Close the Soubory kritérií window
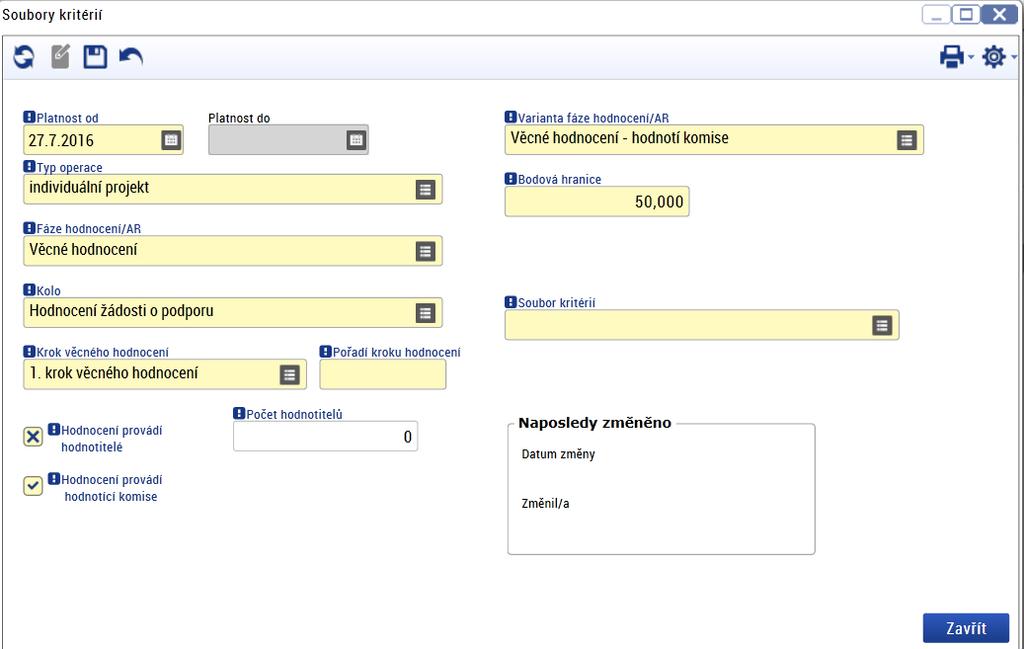Screen dimensions: 1024x649 pos(999,14)
